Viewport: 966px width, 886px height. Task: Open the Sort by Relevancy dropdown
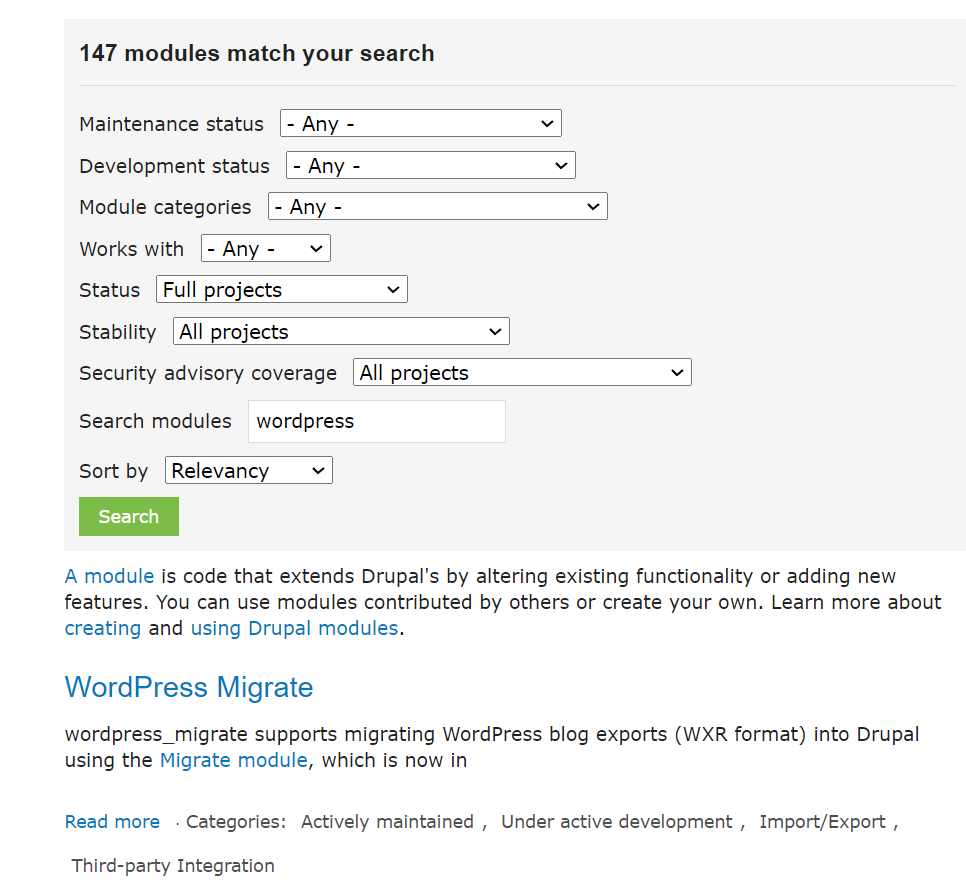coord(248,470)
